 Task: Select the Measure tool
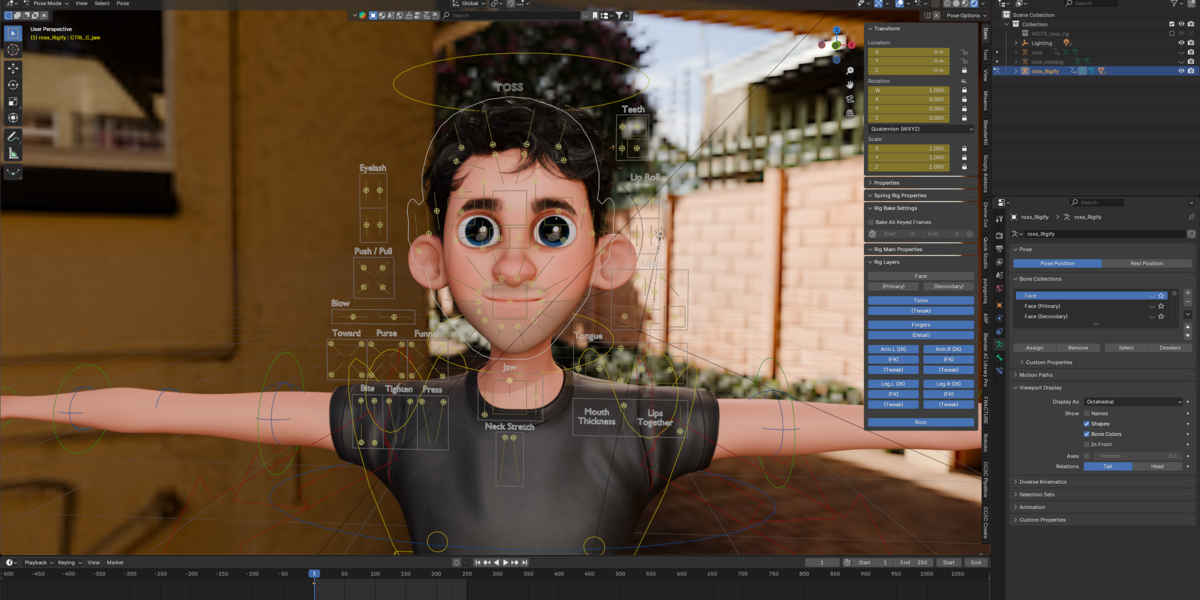click(x=13, y=153)
